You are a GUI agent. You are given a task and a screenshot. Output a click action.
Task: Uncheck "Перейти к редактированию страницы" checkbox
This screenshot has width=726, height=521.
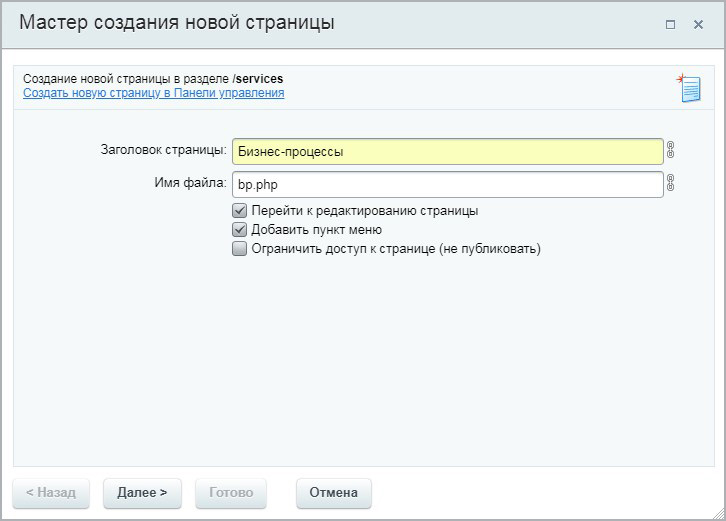pos(239,211)
